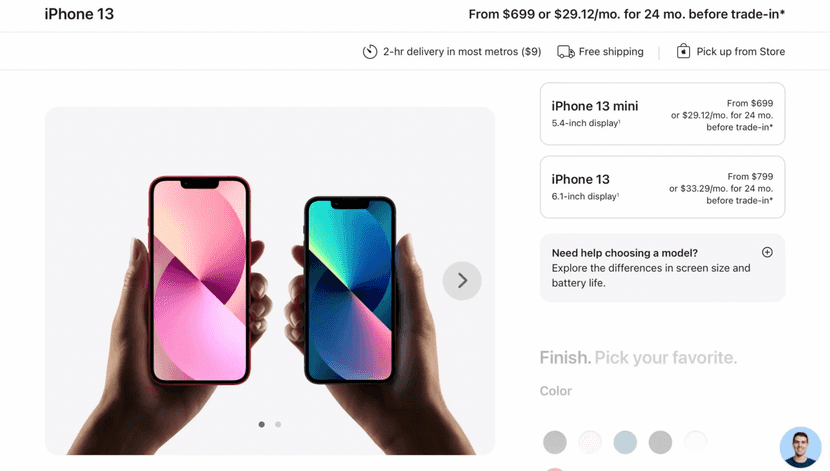Click the 'Free shipping' text link
830x471 pixels.
(x=611, y=51)
